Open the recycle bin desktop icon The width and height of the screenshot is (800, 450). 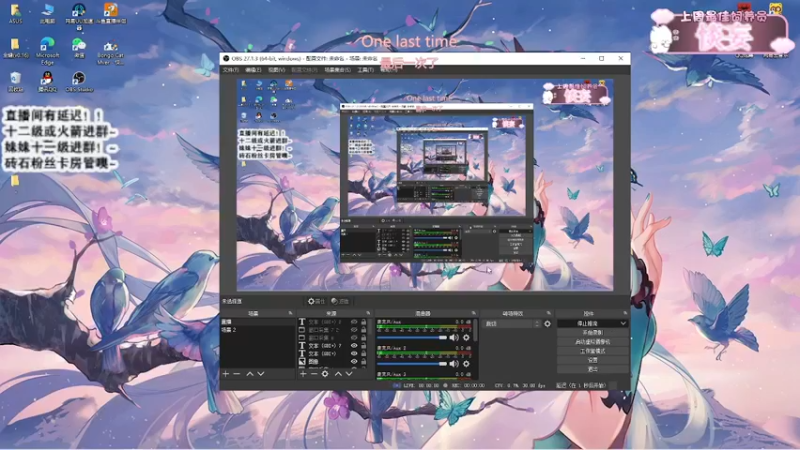[x=15, y=82]
